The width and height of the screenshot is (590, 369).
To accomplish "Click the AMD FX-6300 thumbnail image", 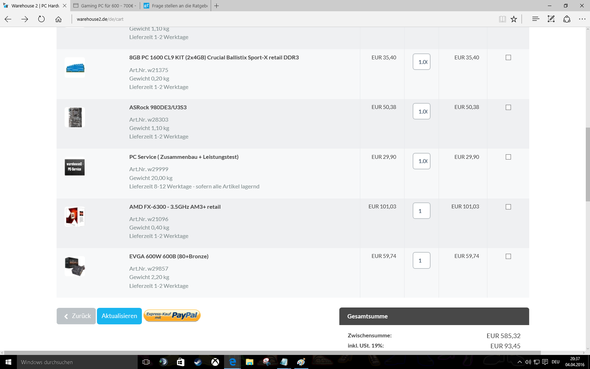I will pyautogui.click(x=75, y=216).
